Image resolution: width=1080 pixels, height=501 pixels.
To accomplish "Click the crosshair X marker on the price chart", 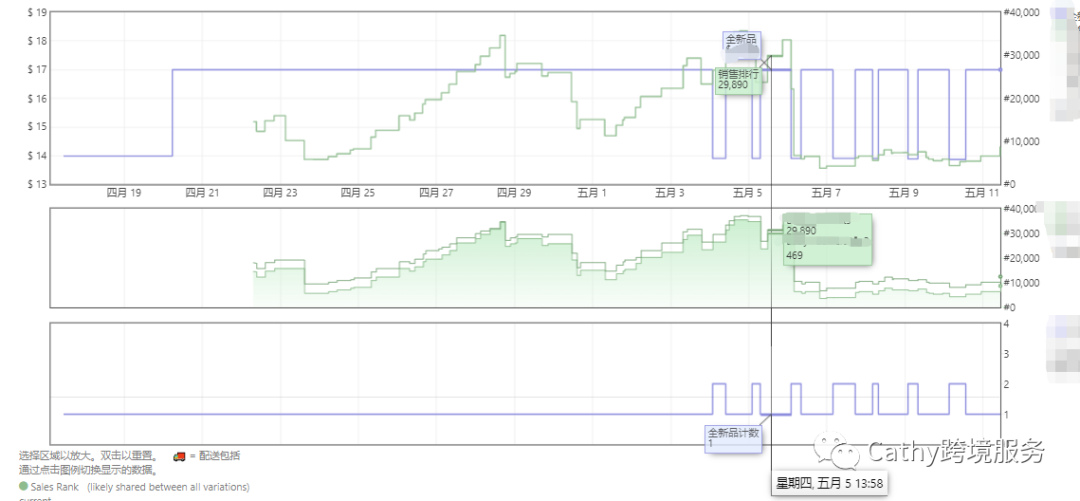I will click(x=765, y=63).
